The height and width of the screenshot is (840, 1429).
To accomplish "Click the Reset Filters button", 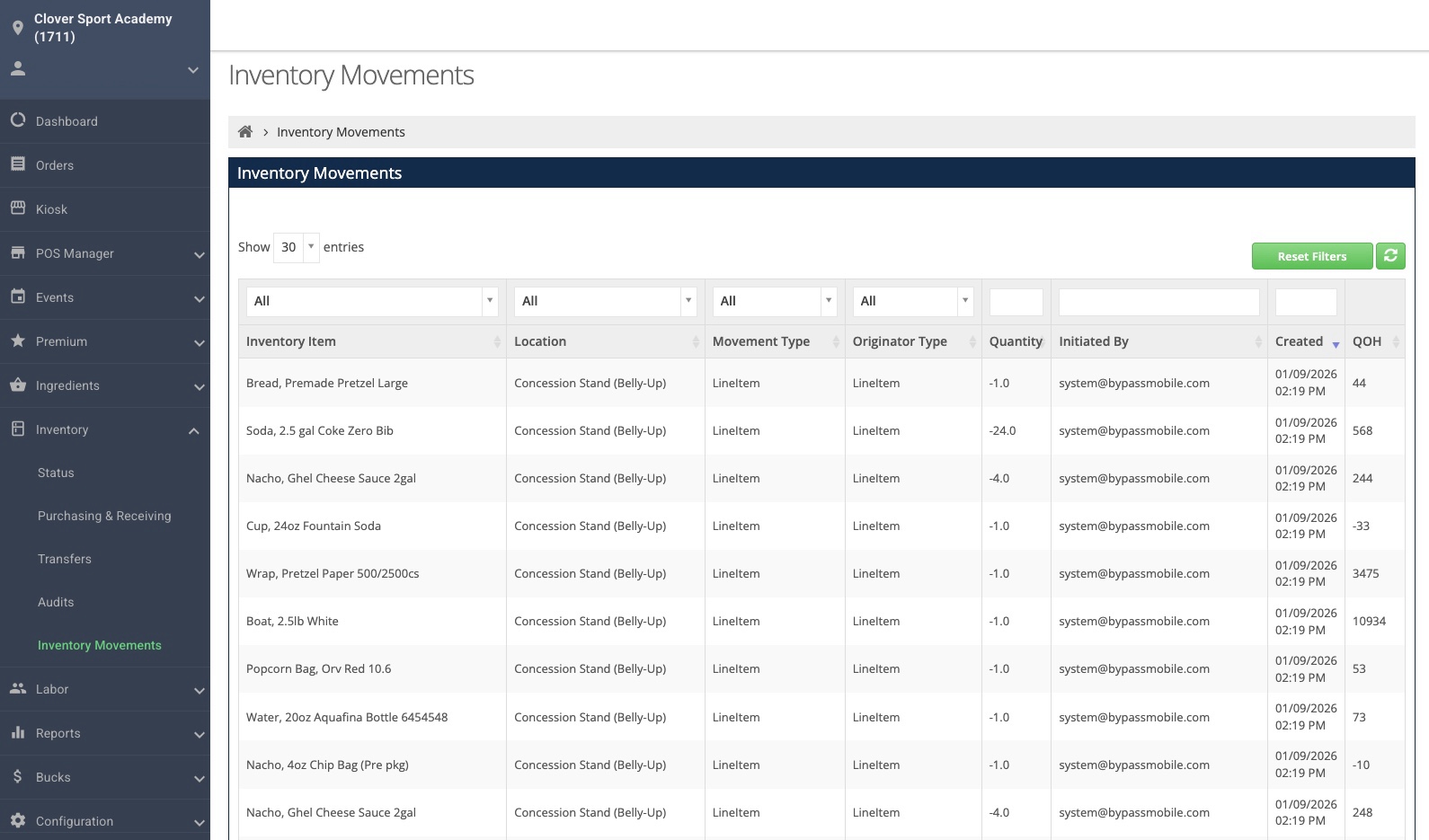I will click(x=1312, y=256).
